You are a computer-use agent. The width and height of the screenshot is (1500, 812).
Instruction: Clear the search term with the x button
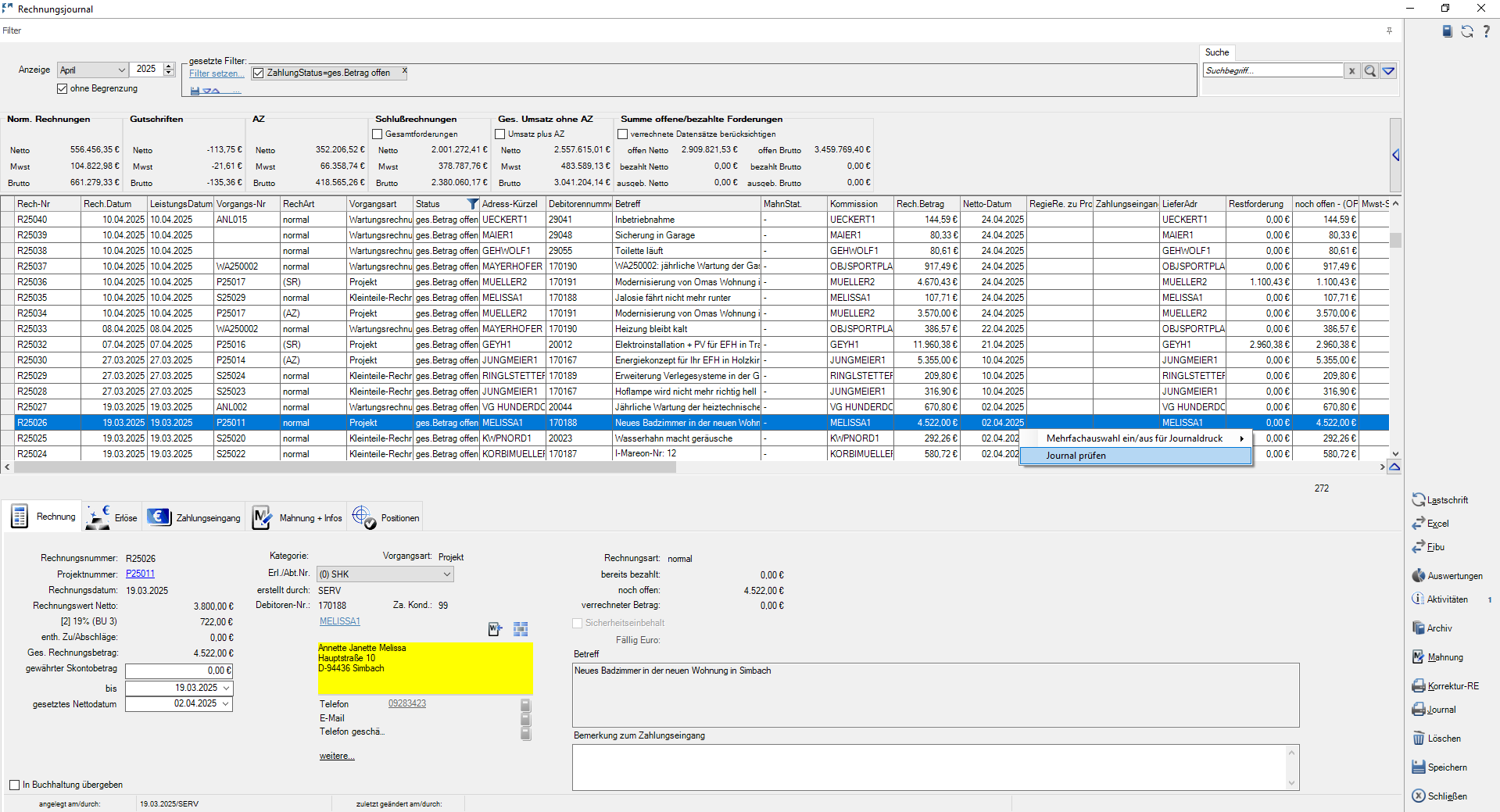tap(1352, 71)
